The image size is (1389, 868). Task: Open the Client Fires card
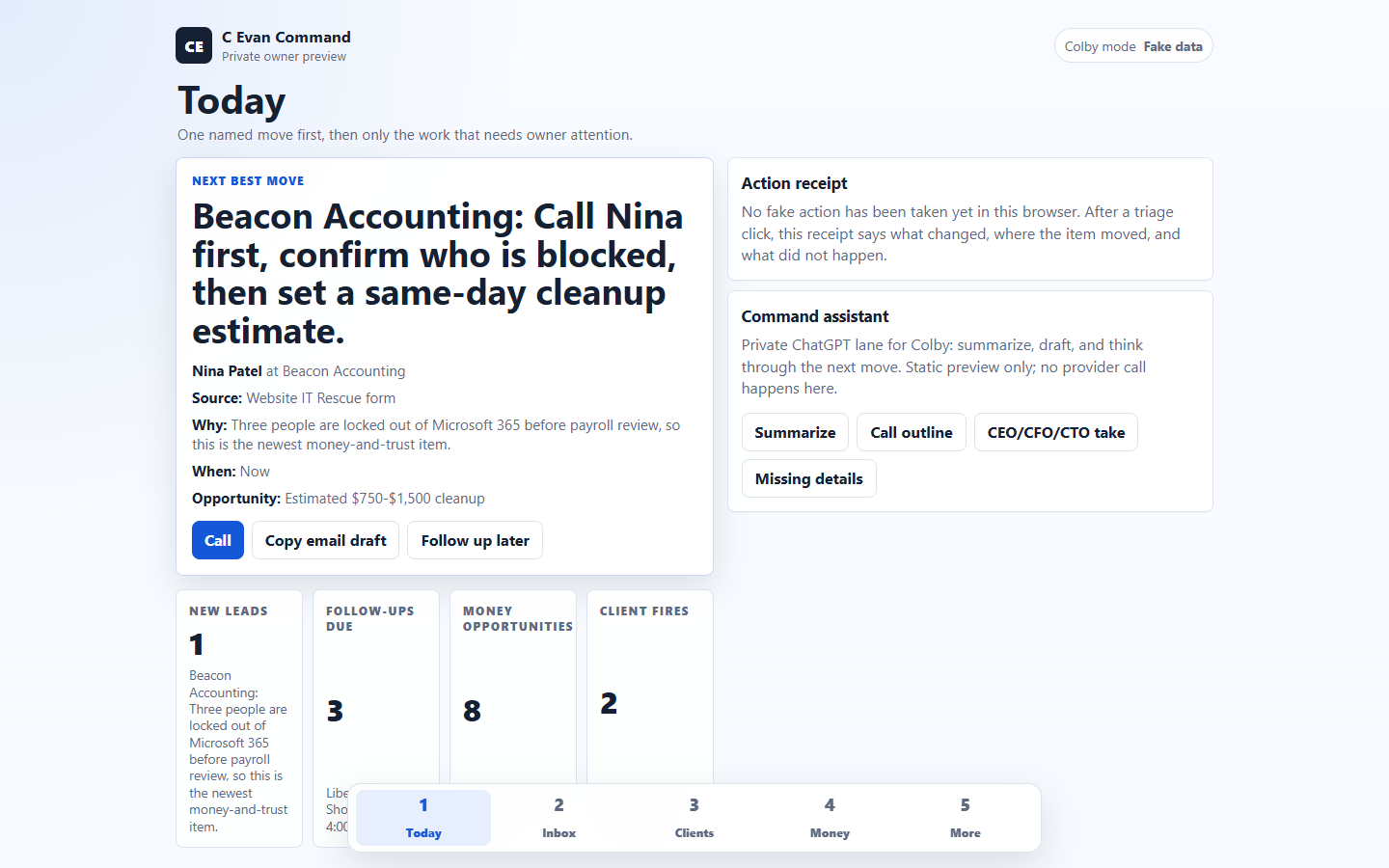point(650,687)
